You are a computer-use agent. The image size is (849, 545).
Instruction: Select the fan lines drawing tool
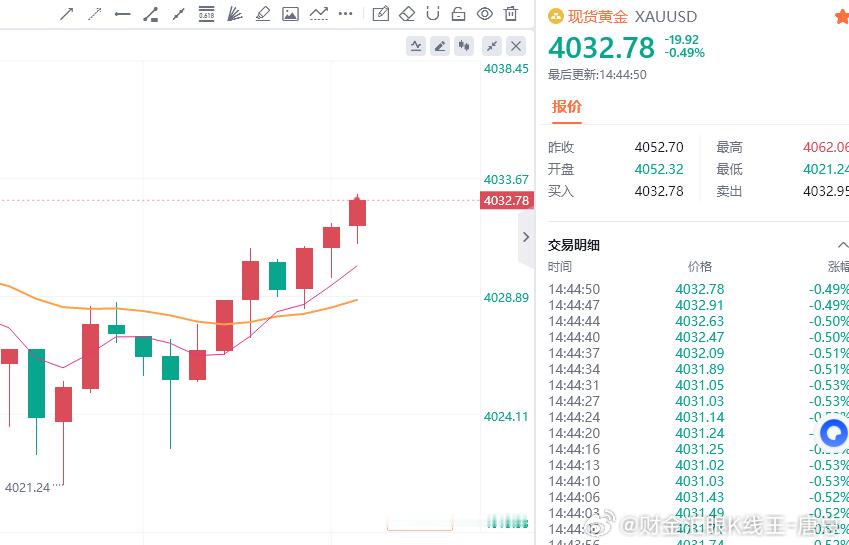pyautogui.click(x=234, y=14)
